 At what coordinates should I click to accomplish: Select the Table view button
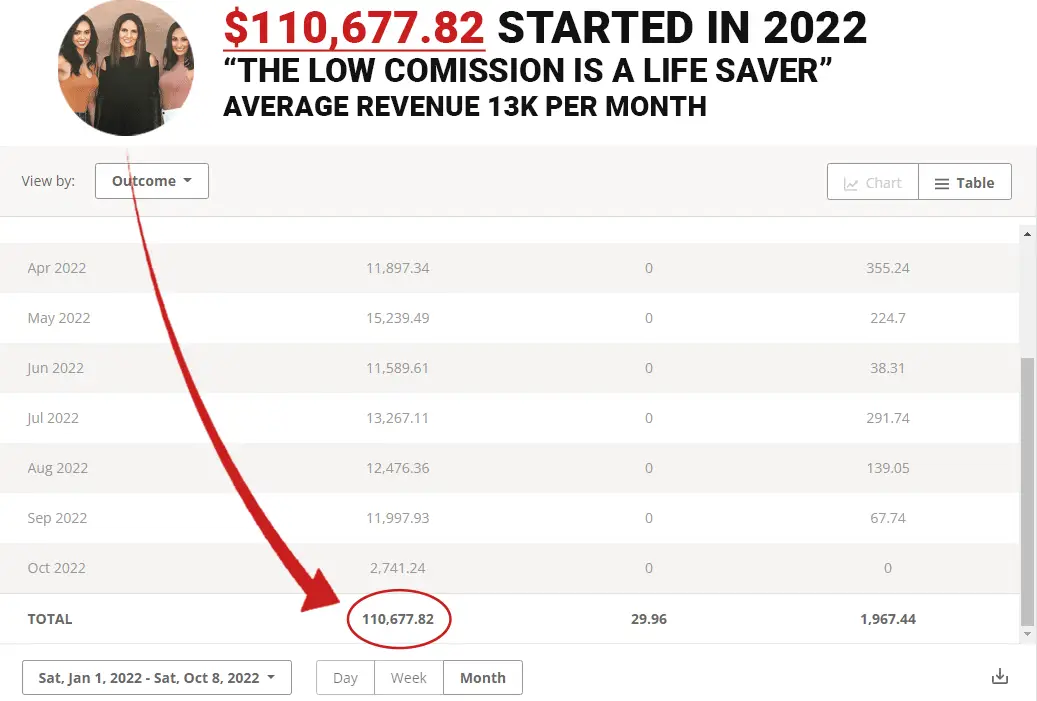(x=964, y=182)
